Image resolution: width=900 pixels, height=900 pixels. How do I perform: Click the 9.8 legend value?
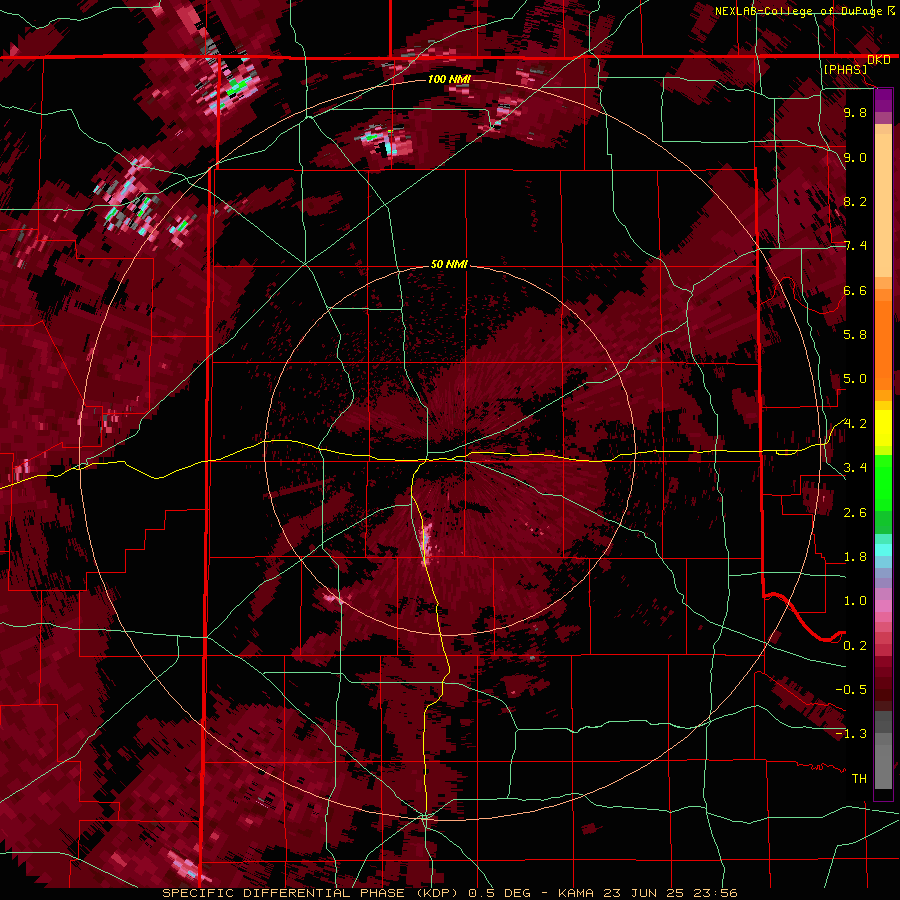[x=855, y=112]
